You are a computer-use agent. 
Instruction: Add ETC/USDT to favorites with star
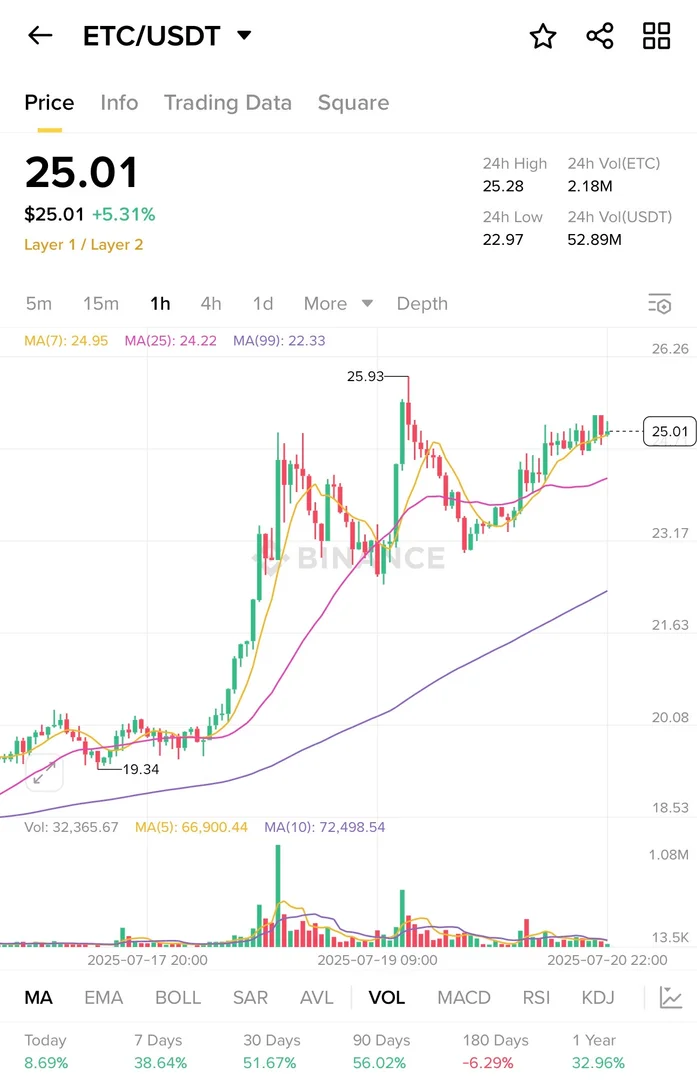543,37
